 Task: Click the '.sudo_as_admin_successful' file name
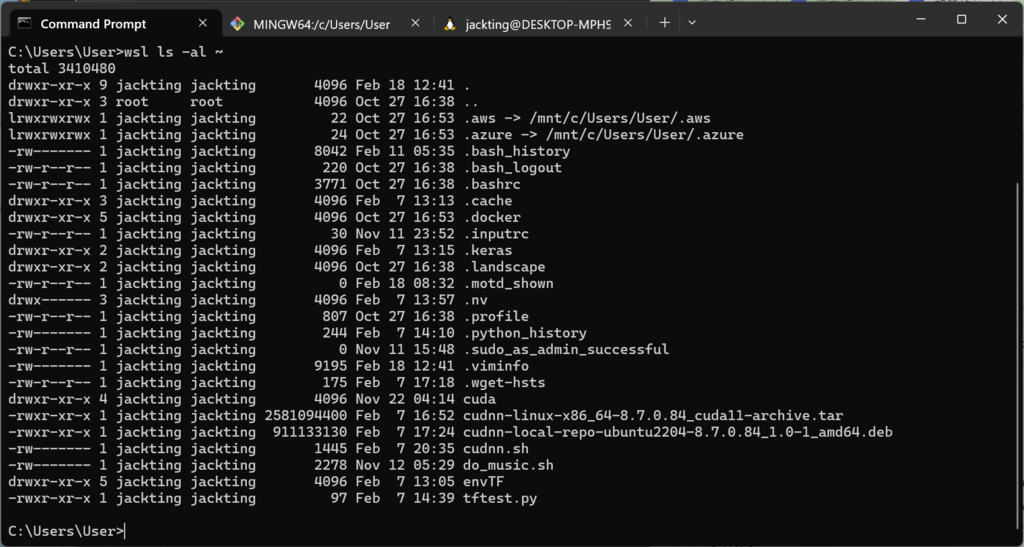coord(566,349)
